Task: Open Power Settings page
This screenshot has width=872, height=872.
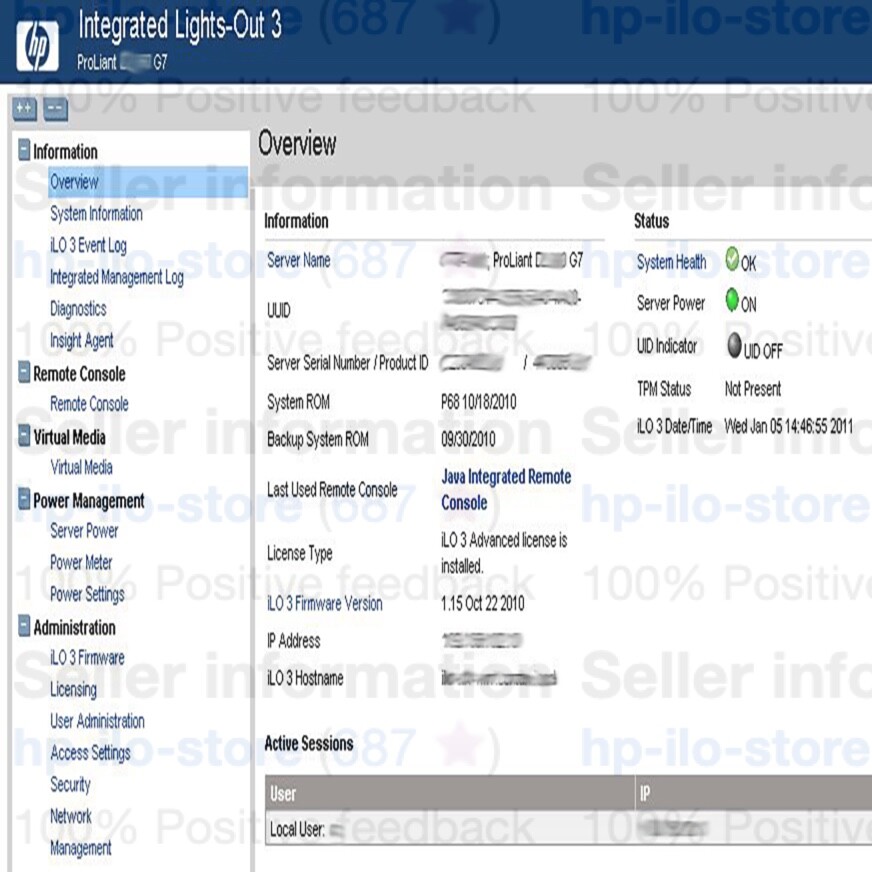Action: click(87, 594)
